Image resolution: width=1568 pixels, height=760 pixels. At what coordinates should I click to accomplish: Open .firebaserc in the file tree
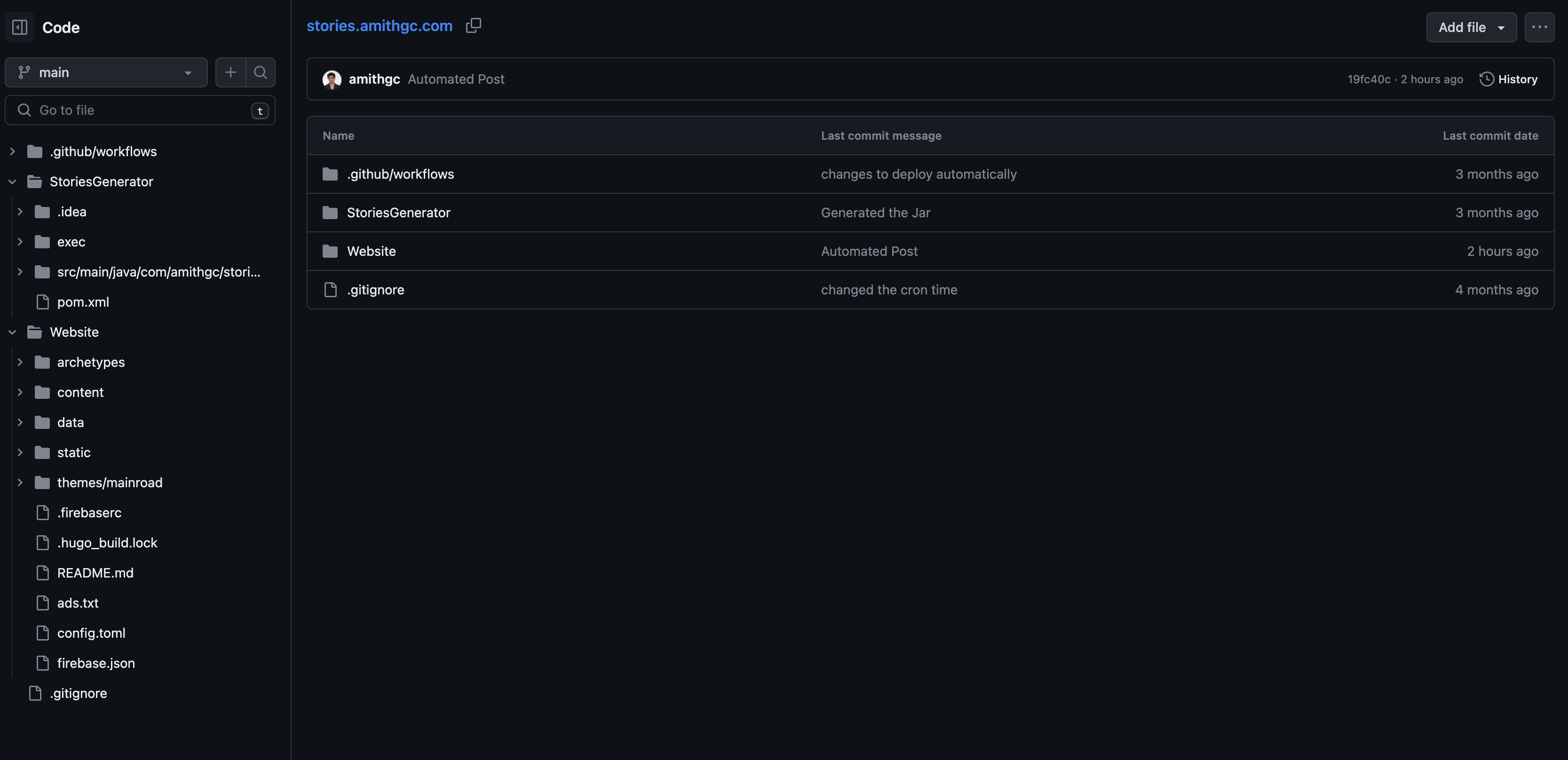coord(89,513)
